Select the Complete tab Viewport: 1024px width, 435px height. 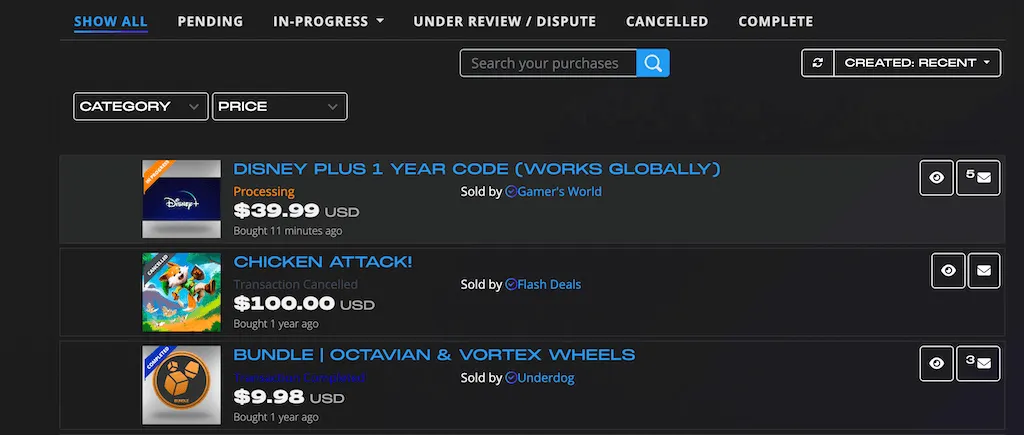tap(775, 21)
